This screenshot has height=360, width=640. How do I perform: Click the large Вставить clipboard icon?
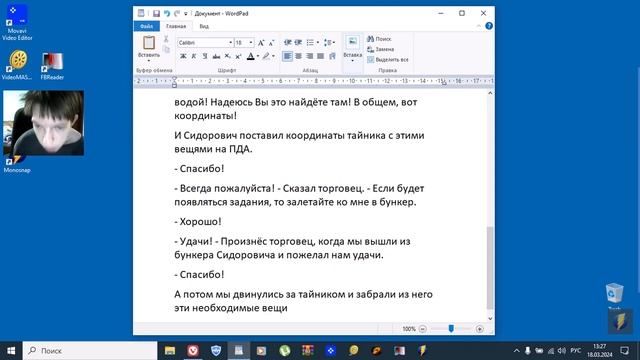[x=149, y=43]
